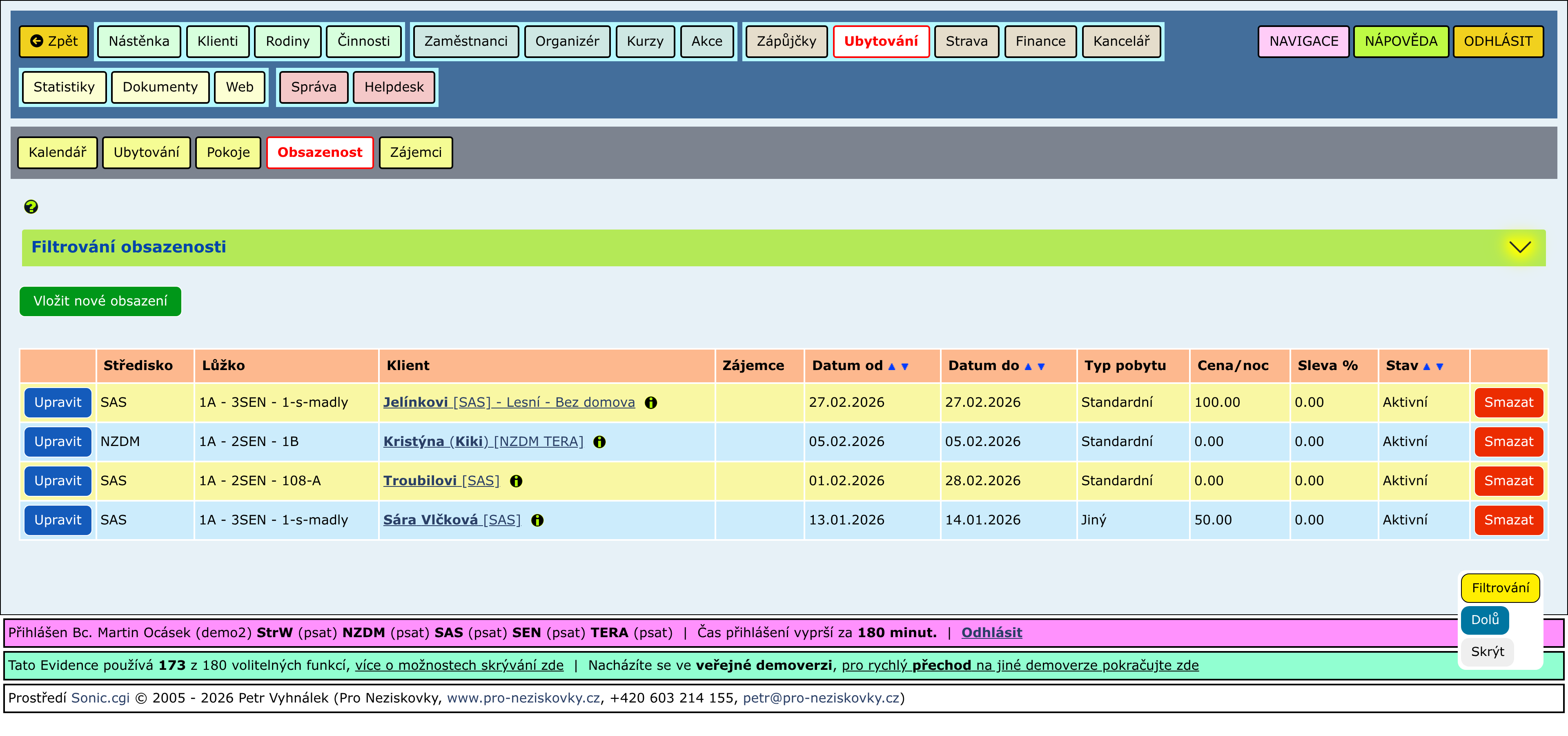
Task: Sort Datum do column descending arrow
Action: 1041,366
